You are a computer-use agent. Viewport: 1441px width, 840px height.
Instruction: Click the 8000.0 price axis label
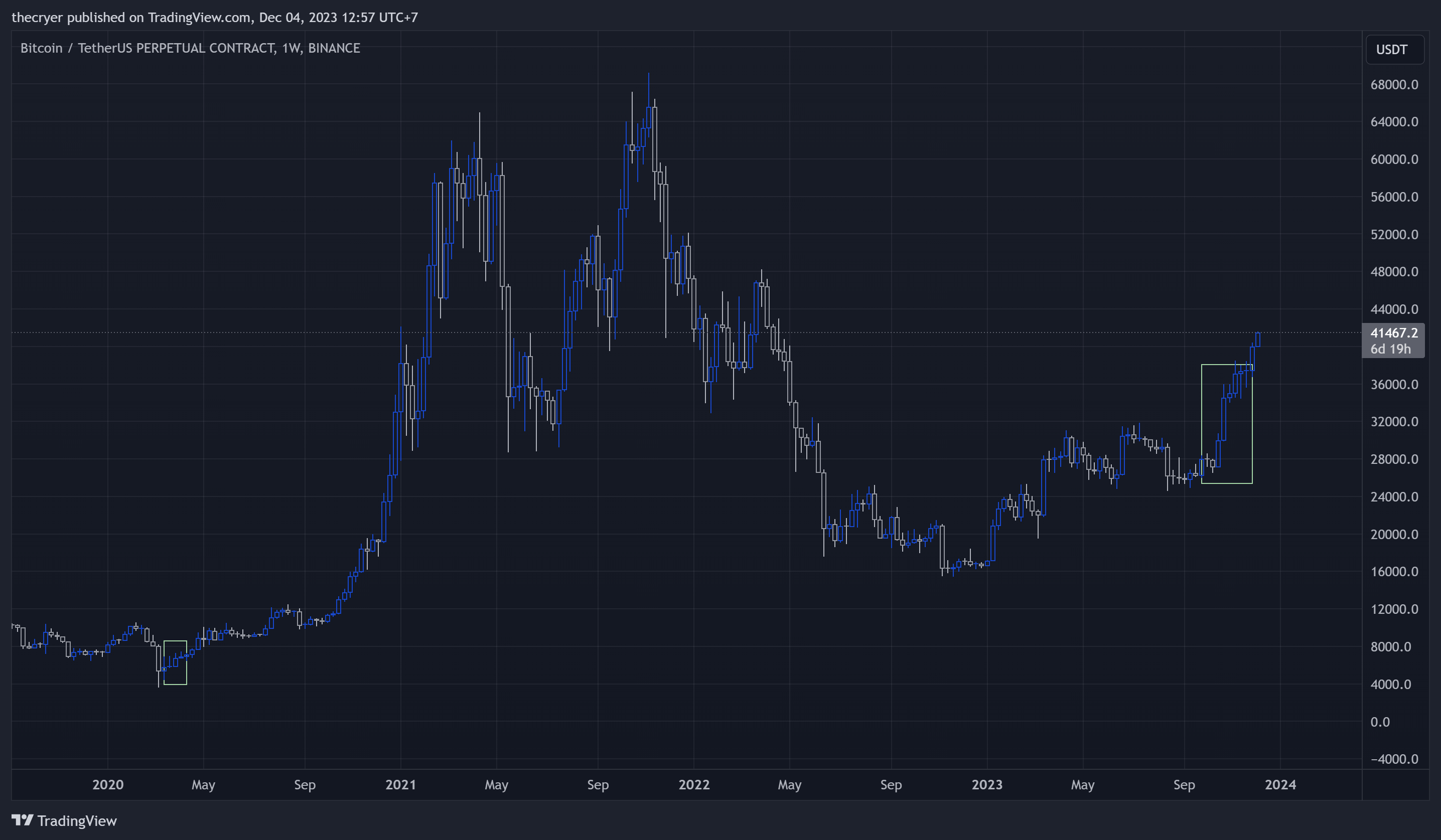[1391, 647]
